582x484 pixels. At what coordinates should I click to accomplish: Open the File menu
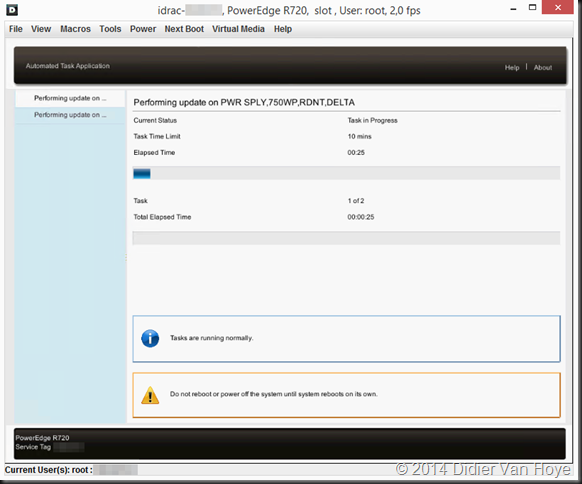point(16,29)
